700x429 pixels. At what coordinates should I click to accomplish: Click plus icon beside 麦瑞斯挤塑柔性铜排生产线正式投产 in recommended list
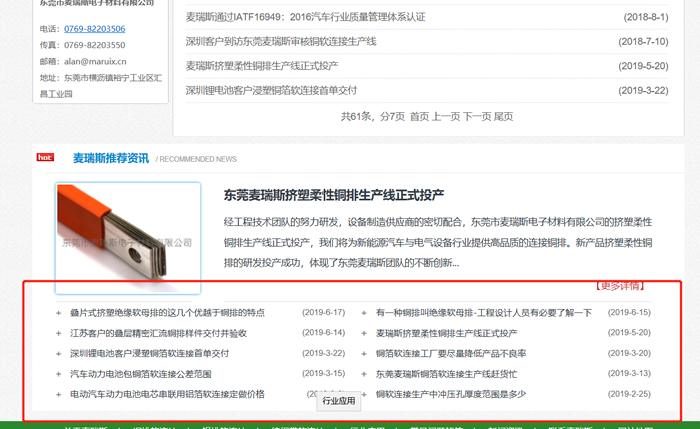(x=364, y=333)
